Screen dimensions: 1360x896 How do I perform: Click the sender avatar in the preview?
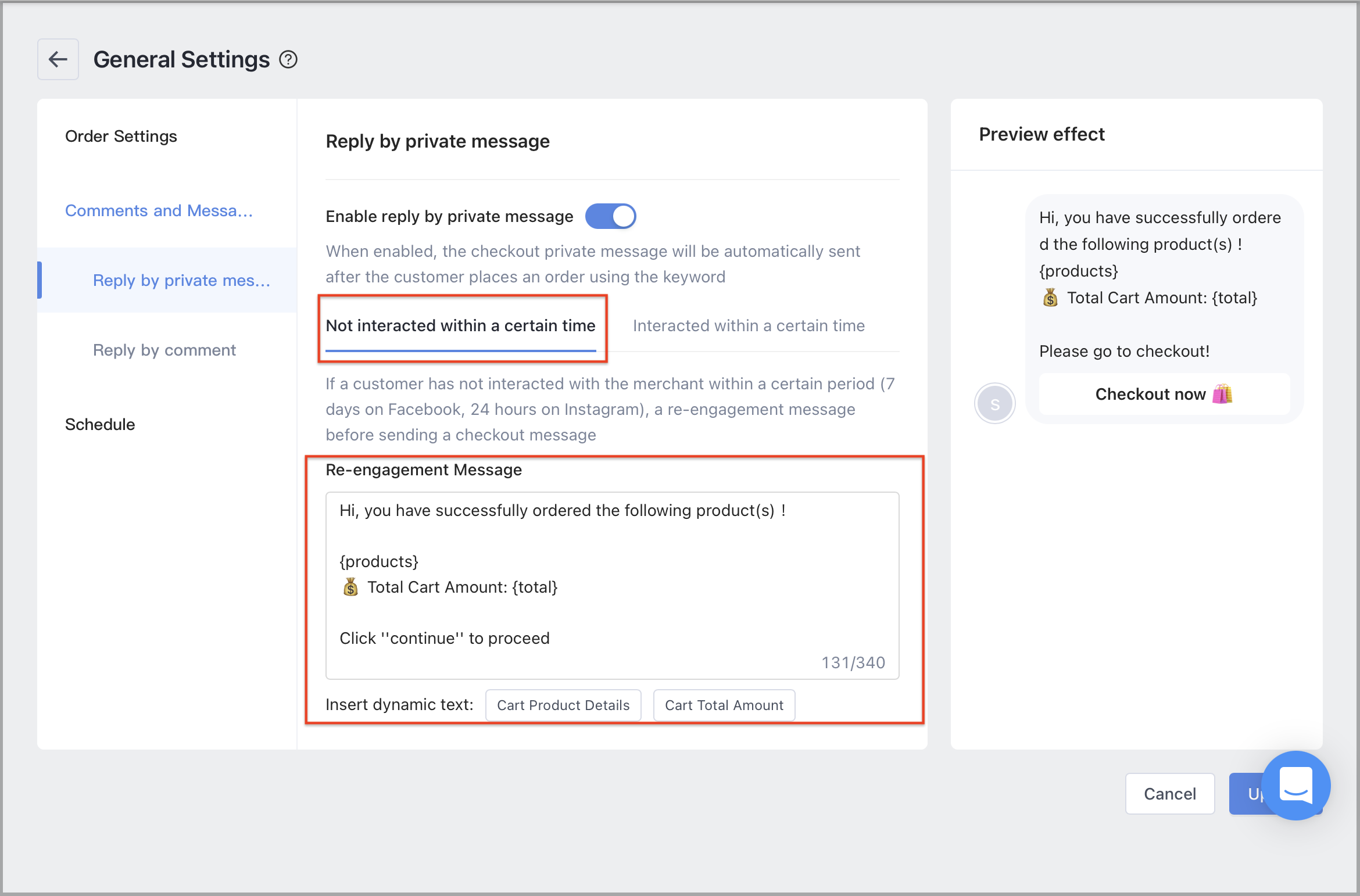[995, 403]
